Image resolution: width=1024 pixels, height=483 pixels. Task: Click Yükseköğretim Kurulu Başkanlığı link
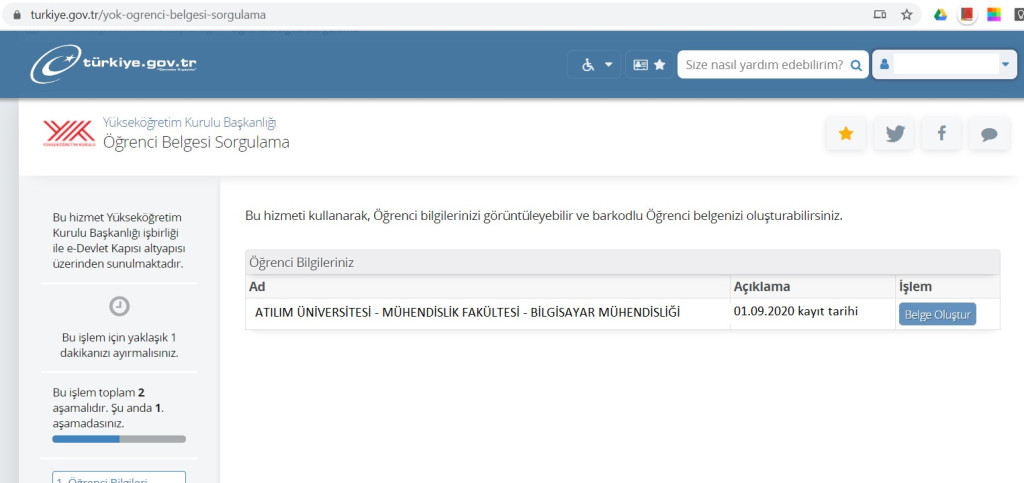pos(189,123)
